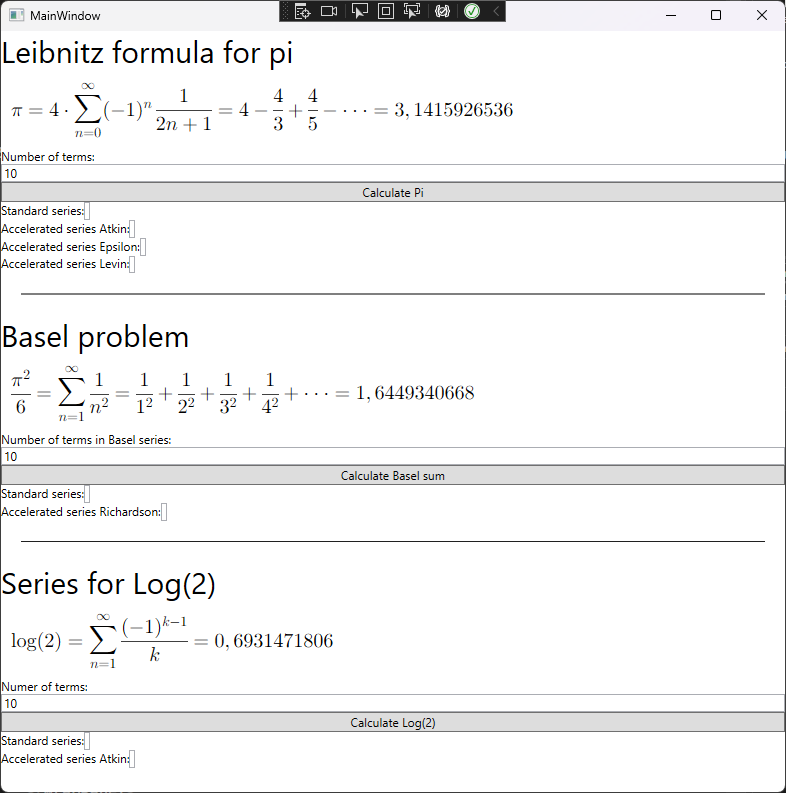
Task: Focus the Log(2) Numer of terms field
Action: pyautogui.click(x=393, y=703)
